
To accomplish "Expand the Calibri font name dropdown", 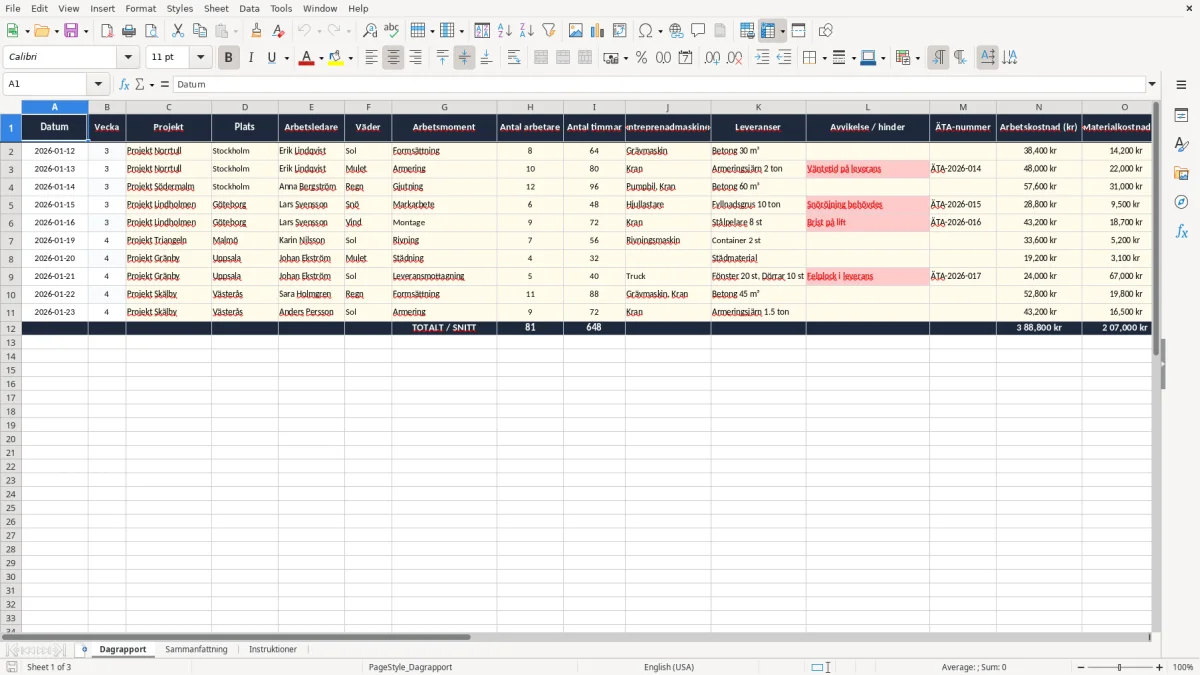I will pos(128,58).
